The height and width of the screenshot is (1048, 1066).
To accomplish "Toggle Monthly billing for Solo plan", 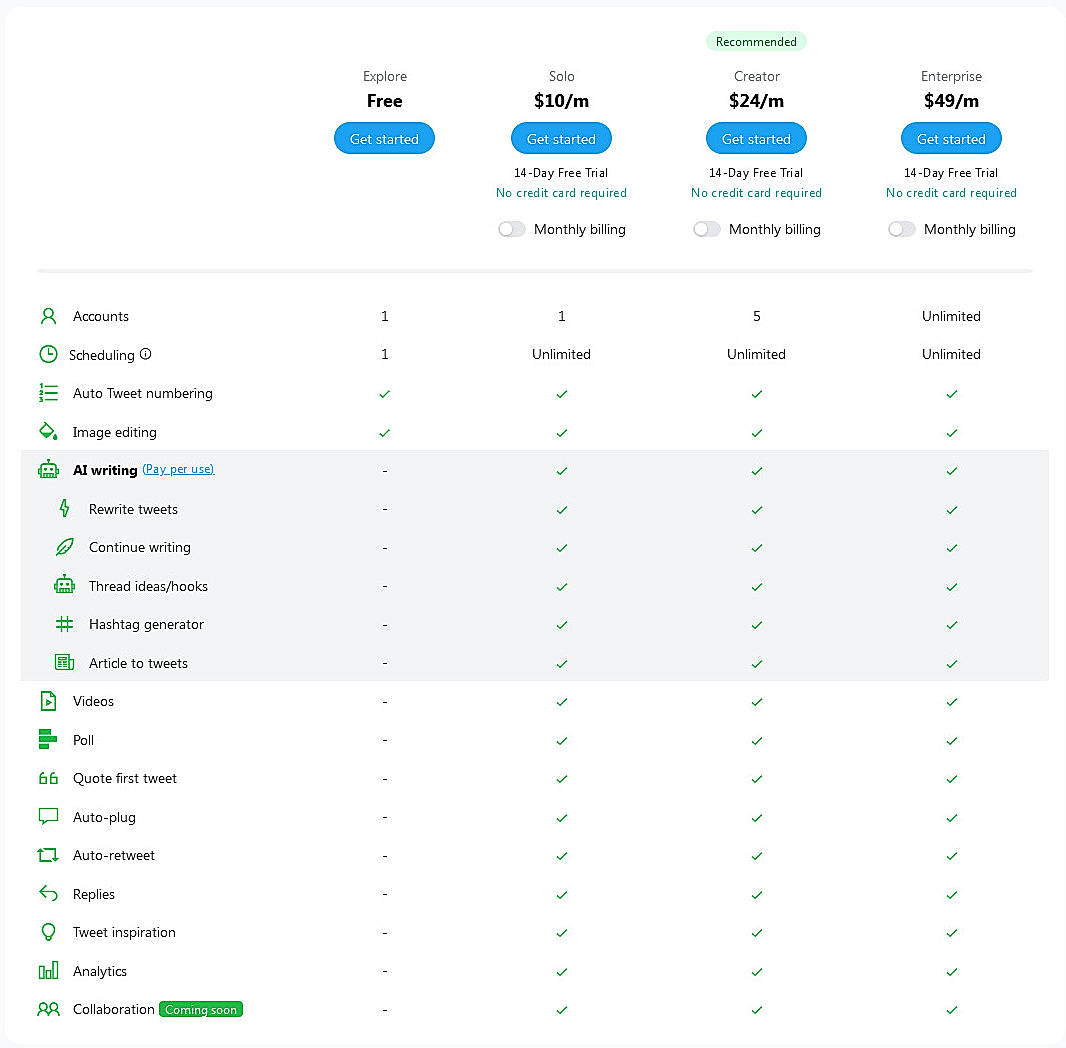I will tap(512, 229).
